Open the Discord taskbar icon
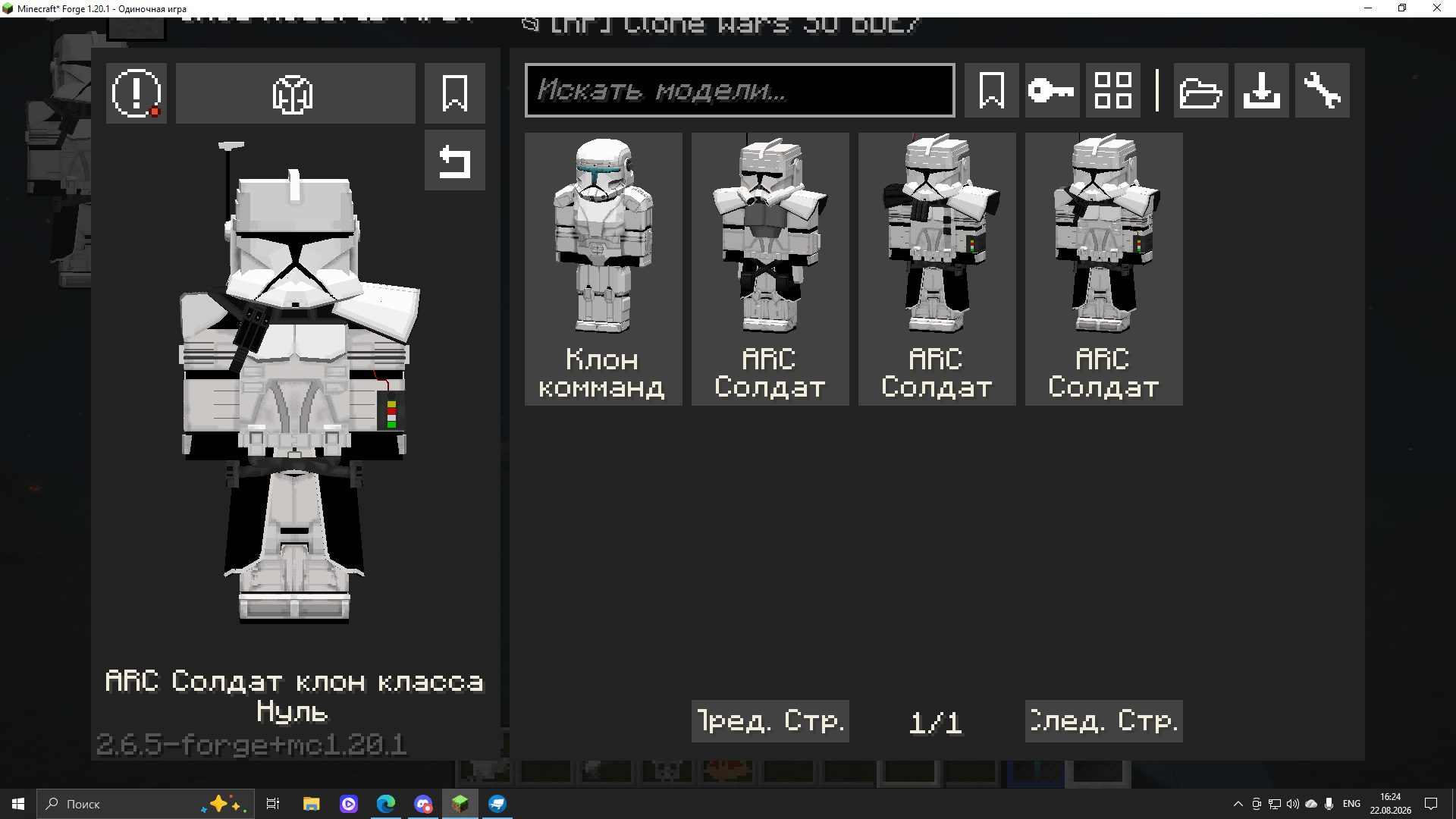1456x819 pixels. (x=423, y=804)
